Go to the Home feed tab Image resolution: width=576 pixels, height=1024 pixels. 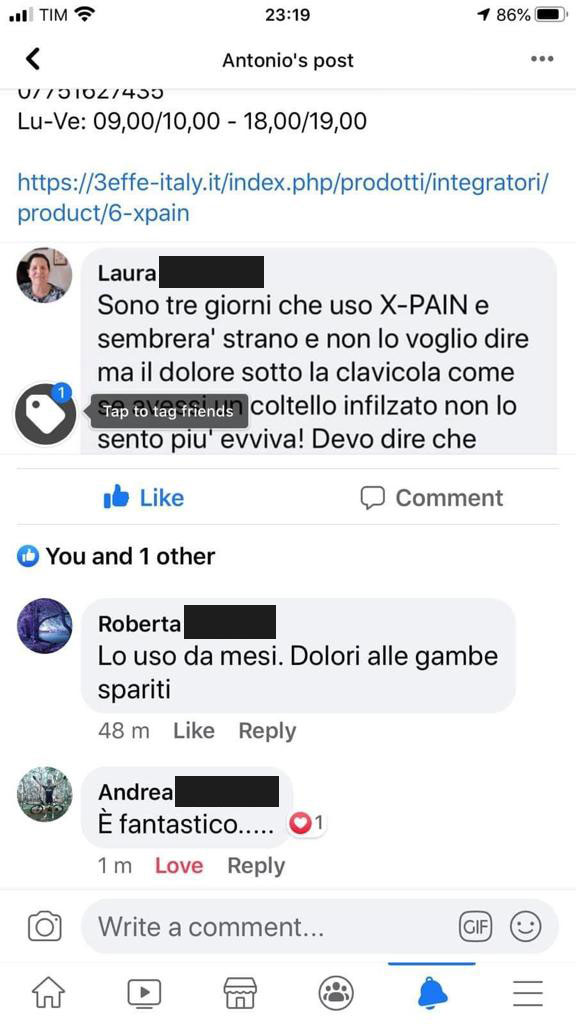49,992
